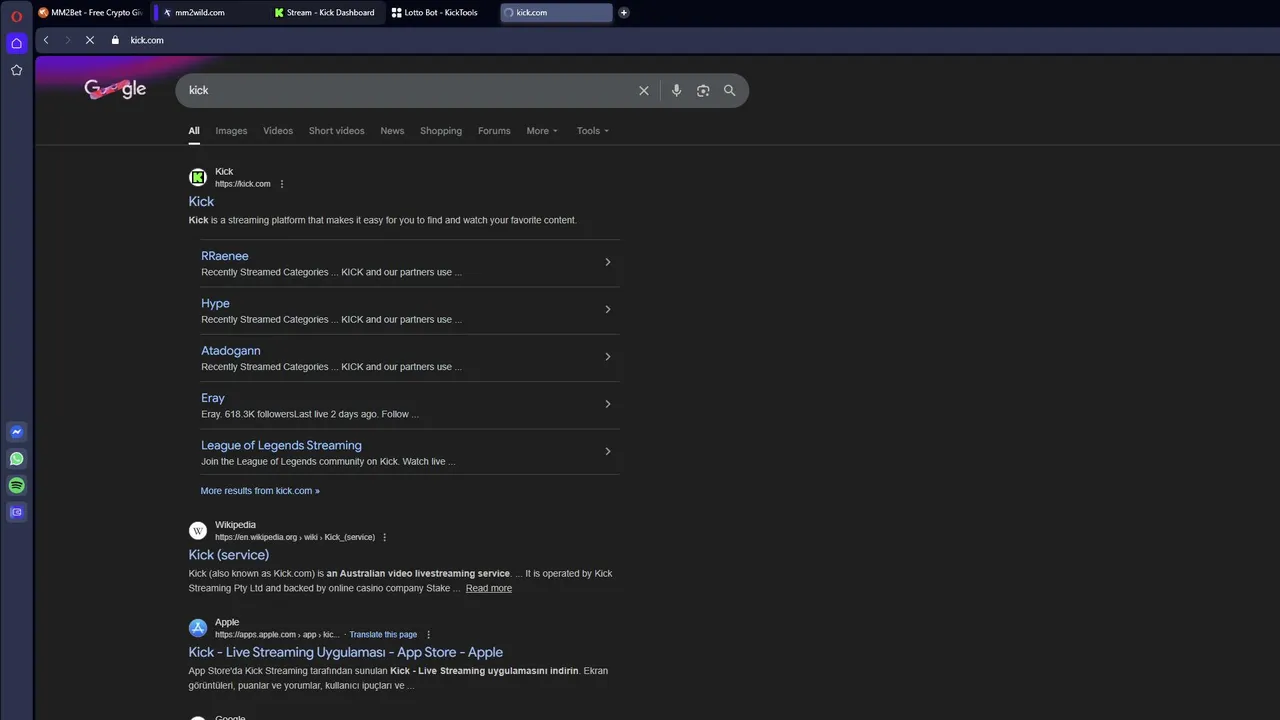Open the three-dot menu beside Wikipedia URL
This screenshot has width=1280, height=720.
pos(384,537)
